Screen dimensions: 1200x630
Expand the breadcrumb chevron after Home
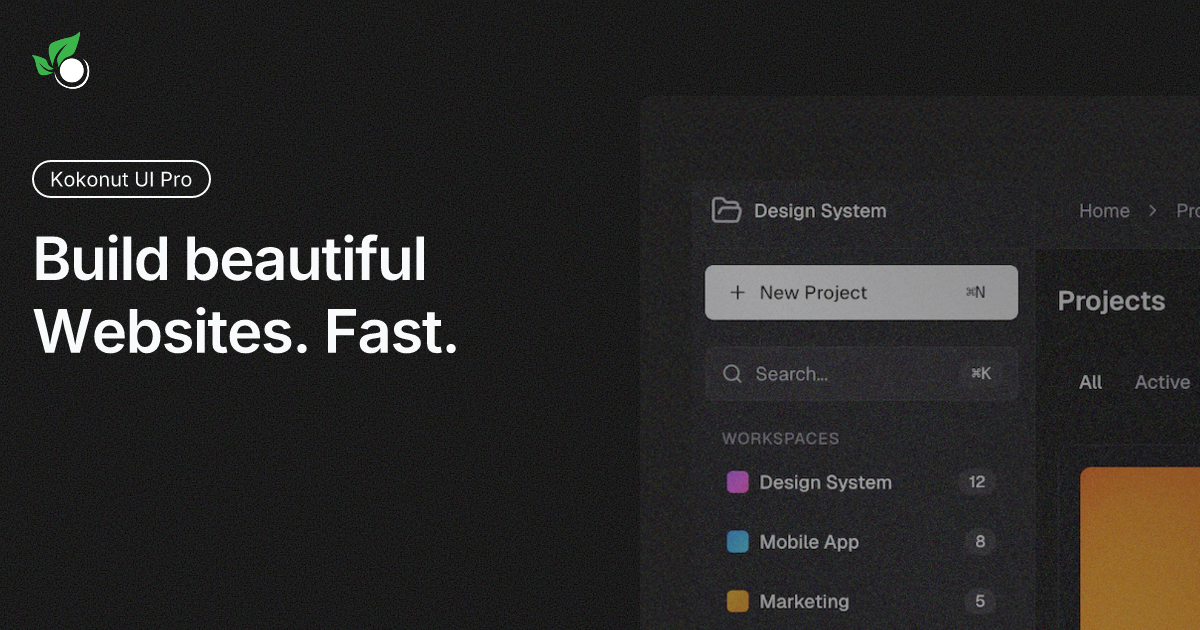point(1152,211)
